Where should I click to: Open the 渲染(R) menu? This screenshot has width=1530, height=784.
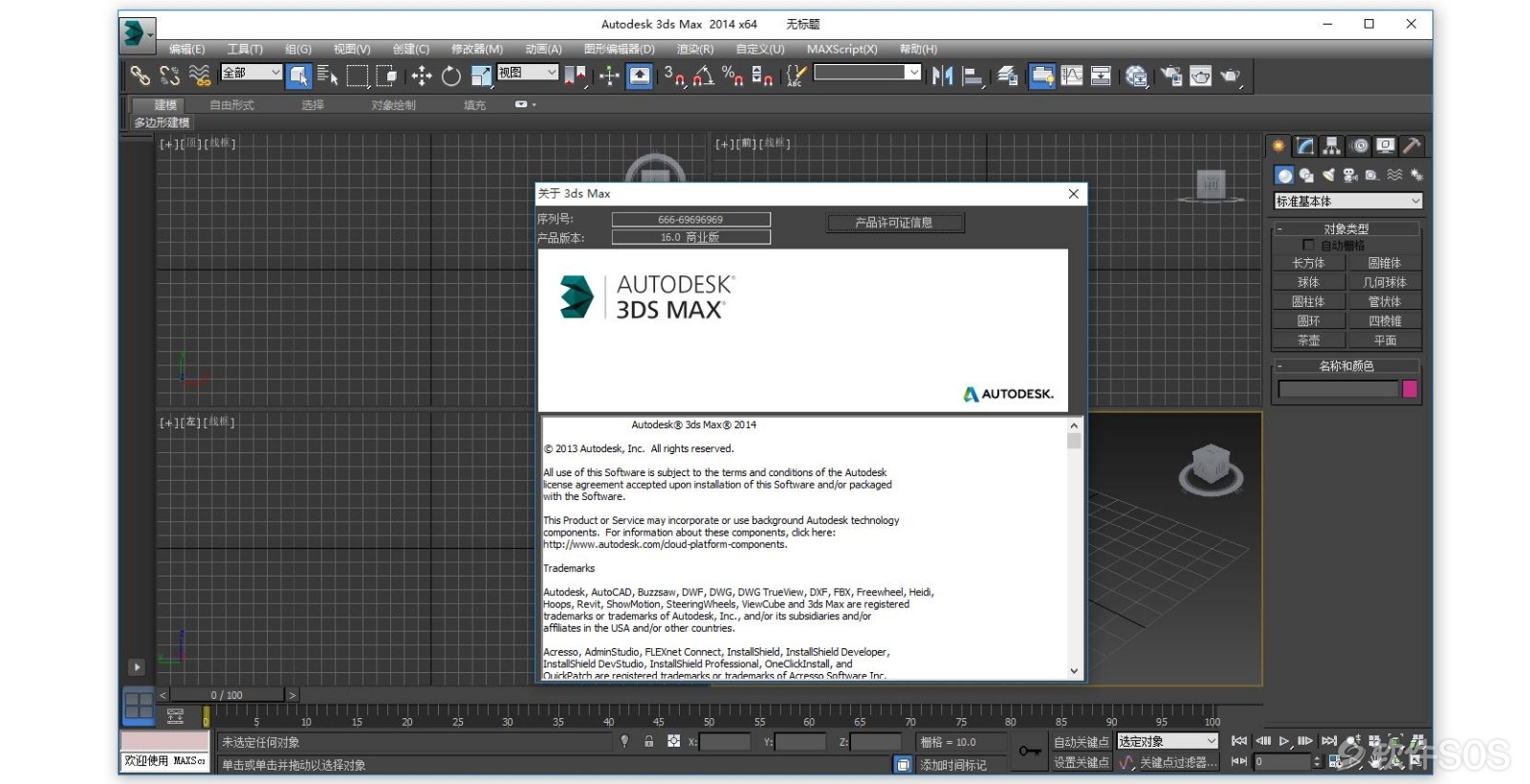(x=695, y=49)
